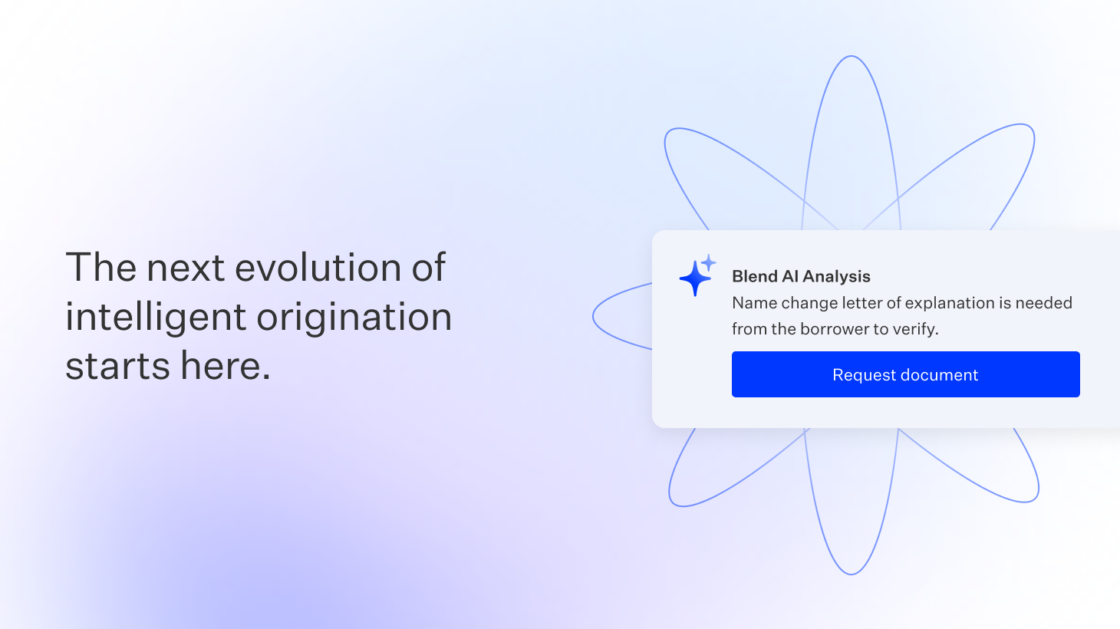Click the large blue sparkle AI icon

[x=694, y=279]
